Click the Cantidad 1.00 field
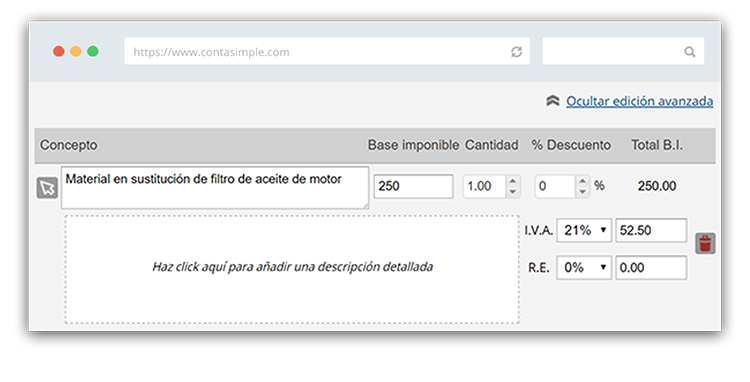The image size is (750, 382). click(484, 186)
